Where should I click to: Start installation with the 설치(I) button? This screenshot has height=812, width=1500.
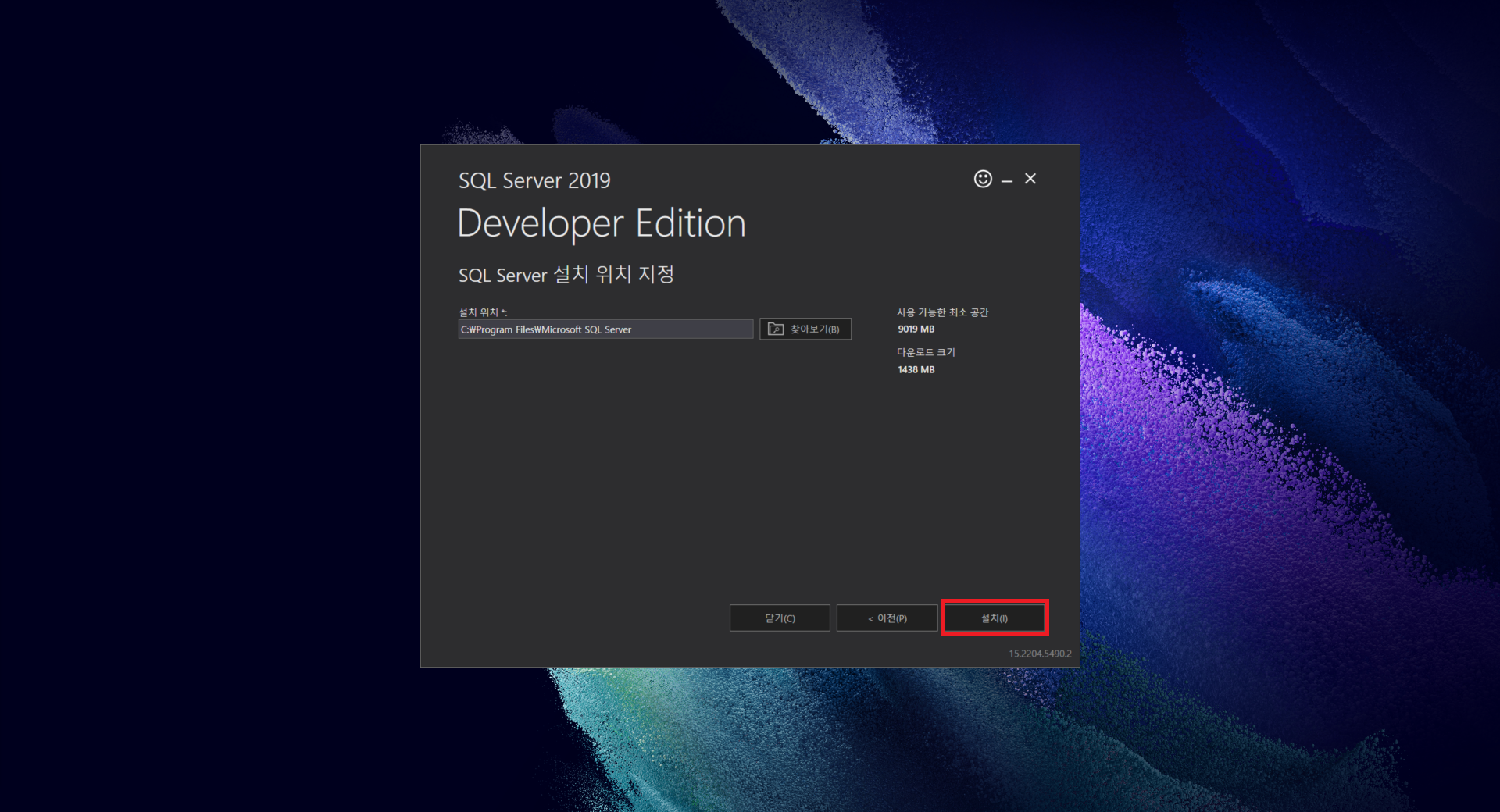[995, 618]
